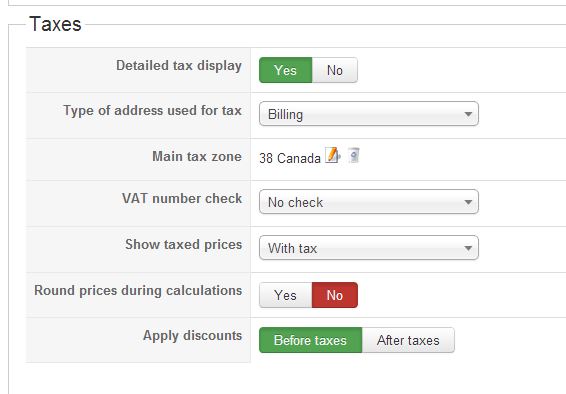Apply discounts After taxes
Image resolution: width=566 pixels, height=394 pixels.
(x=408, y=340)
